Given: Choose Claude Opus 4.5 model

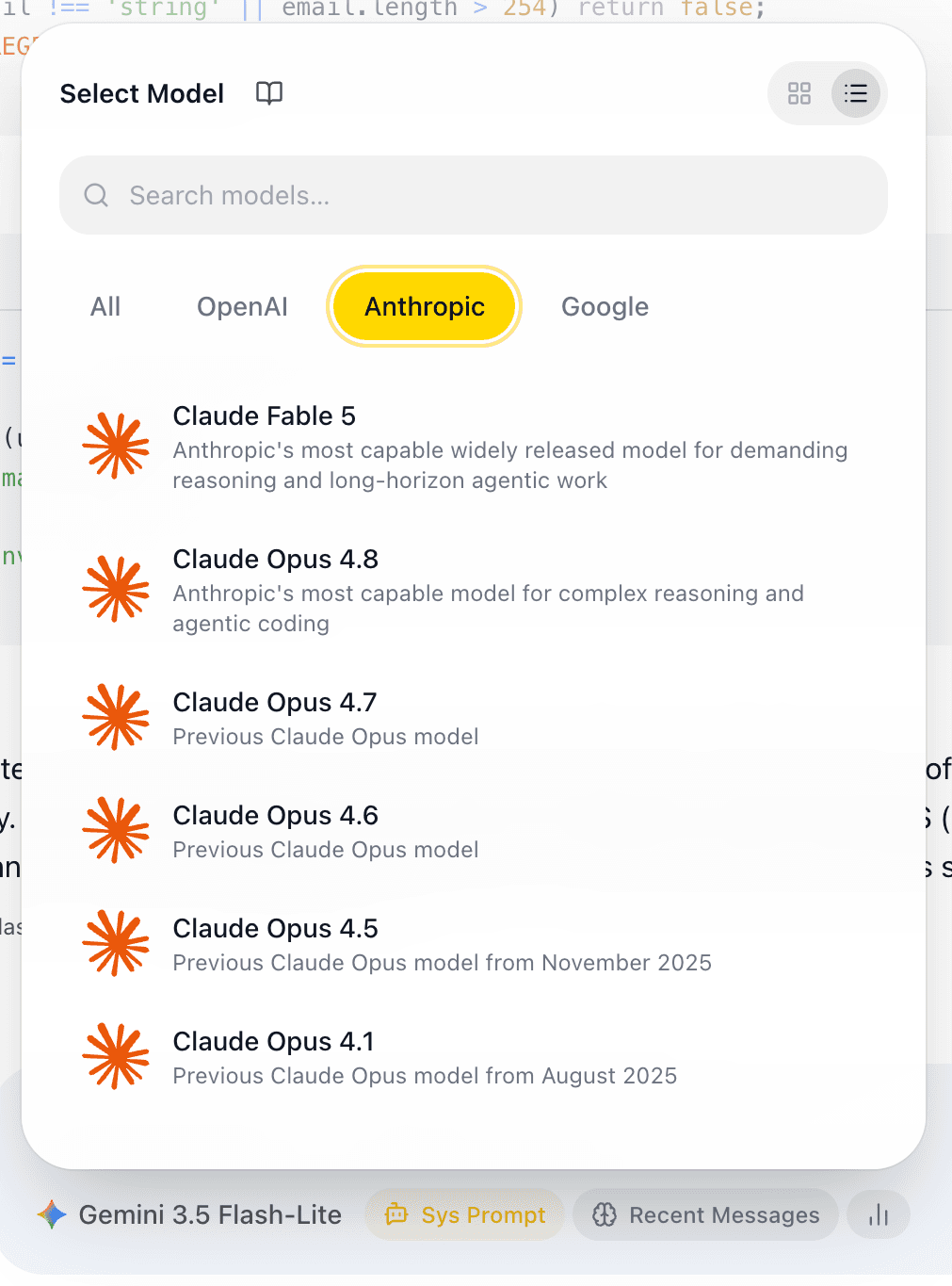Looking at the screenshot, I should 474,945.
